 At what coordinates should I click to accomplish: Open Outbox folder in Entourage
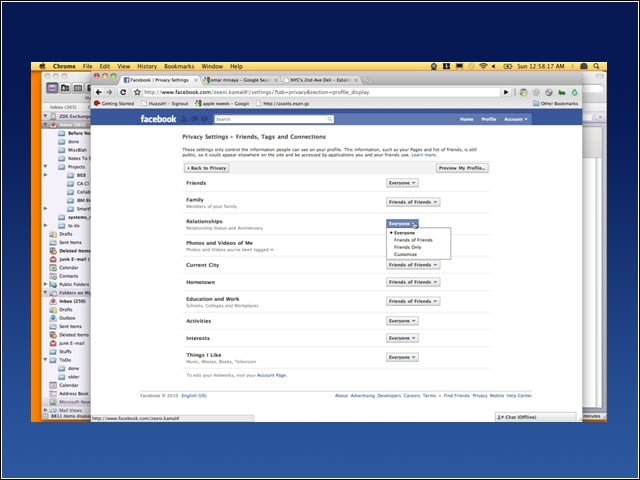tap(63, 318)
